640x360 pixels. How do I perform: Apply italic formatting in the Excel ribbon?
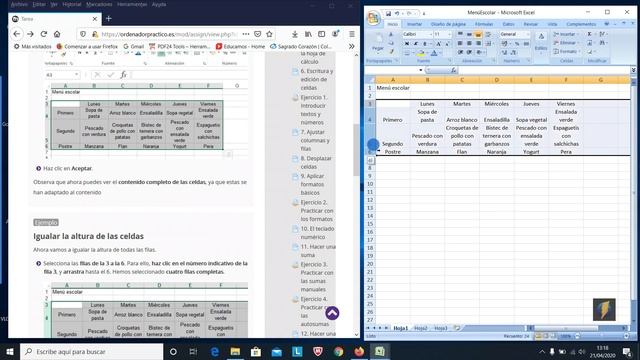tap(416, 43)
